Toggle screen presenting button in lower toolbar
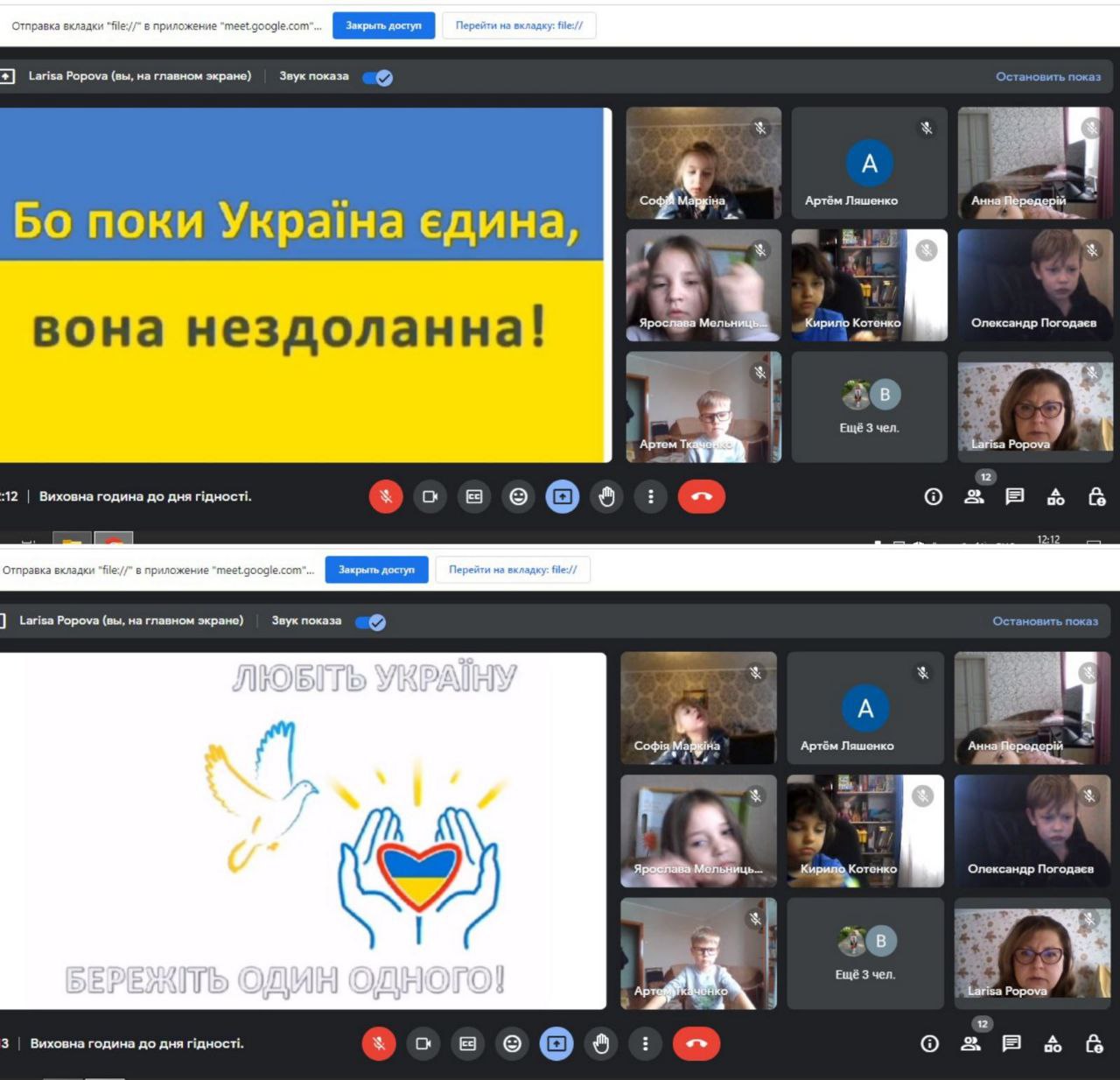Image resolution: width=1120 pixels, height=1080 pixels. (x=556, y=1043)
